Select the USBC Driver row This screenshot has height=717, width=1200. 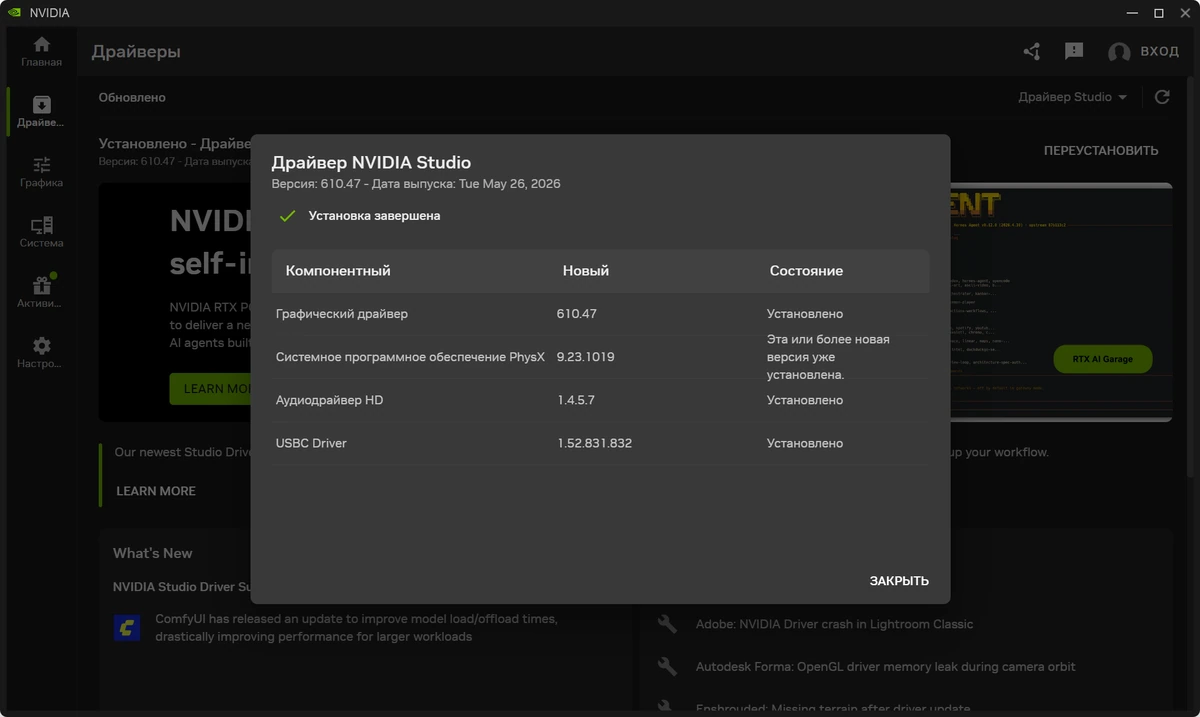600,443
